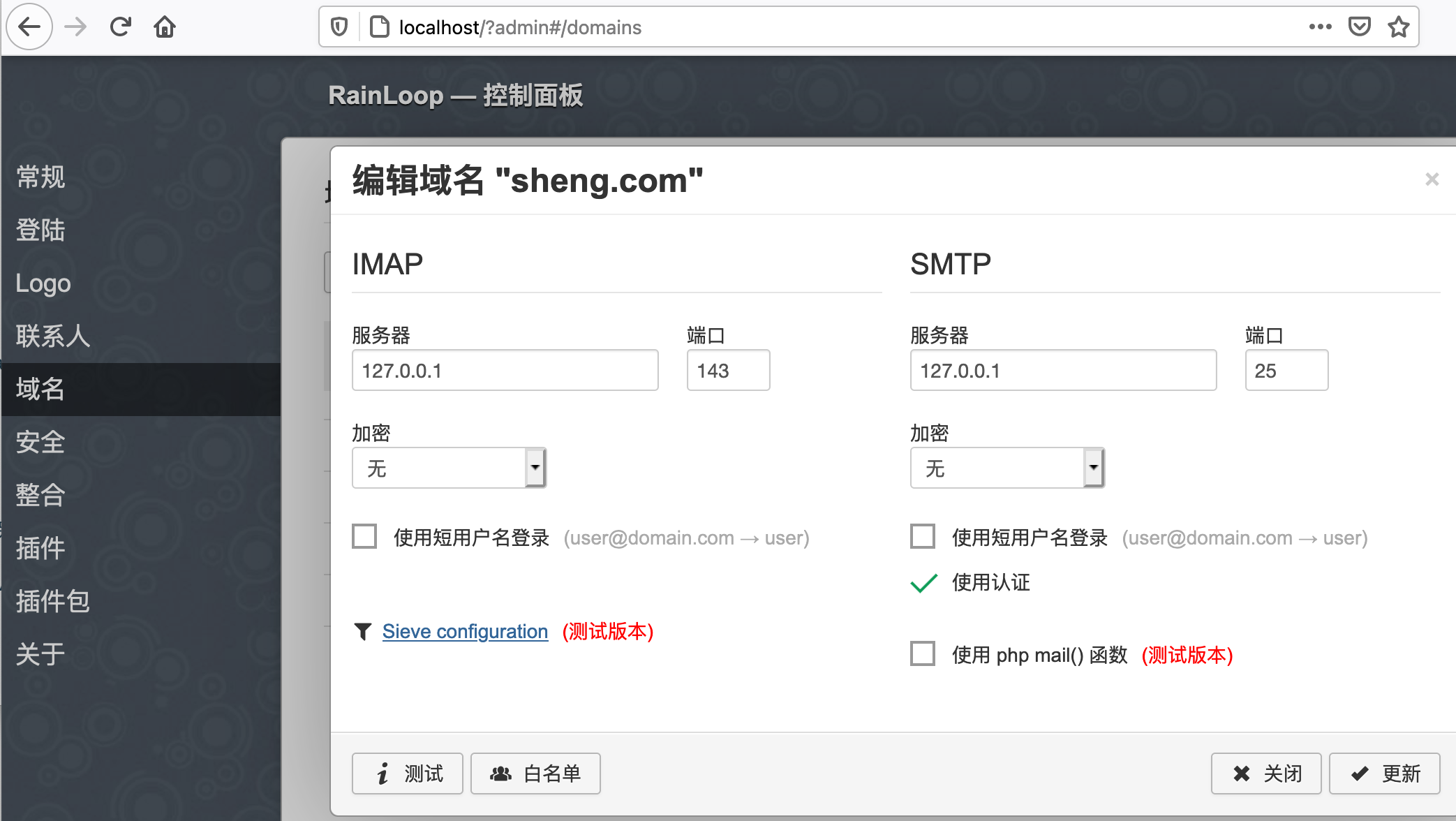Click the people icon on 白名单 button

point(501,773)
